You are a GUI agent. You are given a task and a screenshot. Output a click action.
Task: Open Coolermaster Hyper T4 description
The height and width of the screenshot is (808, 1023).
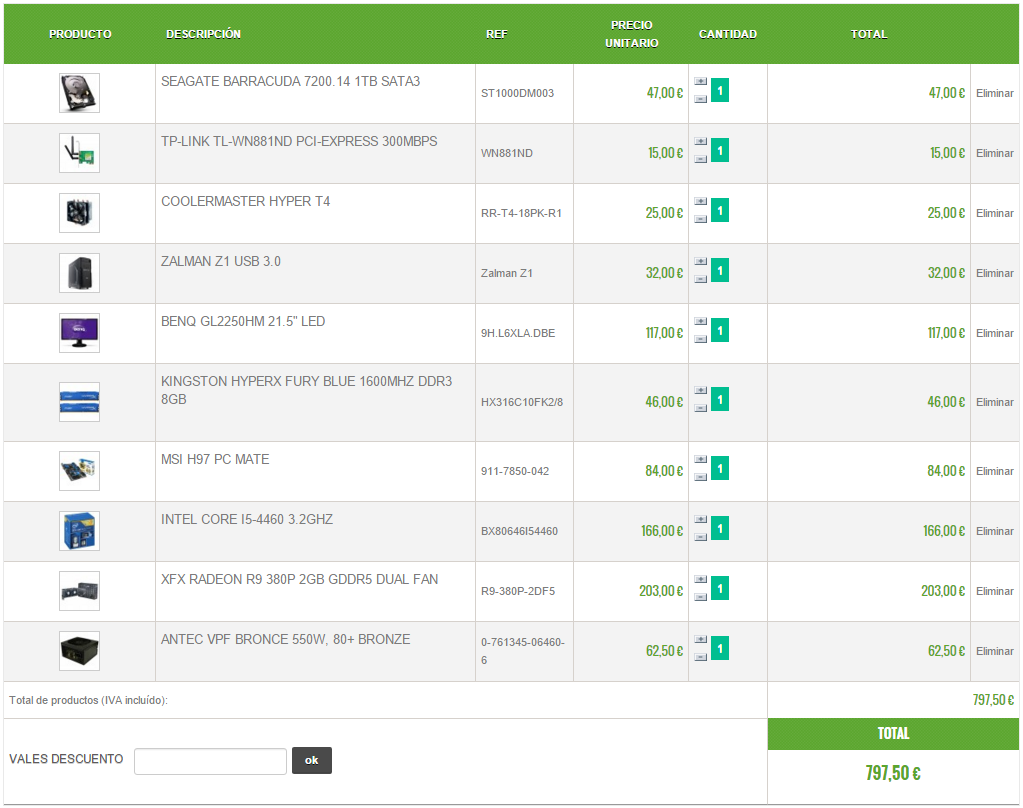click(245, 202)
